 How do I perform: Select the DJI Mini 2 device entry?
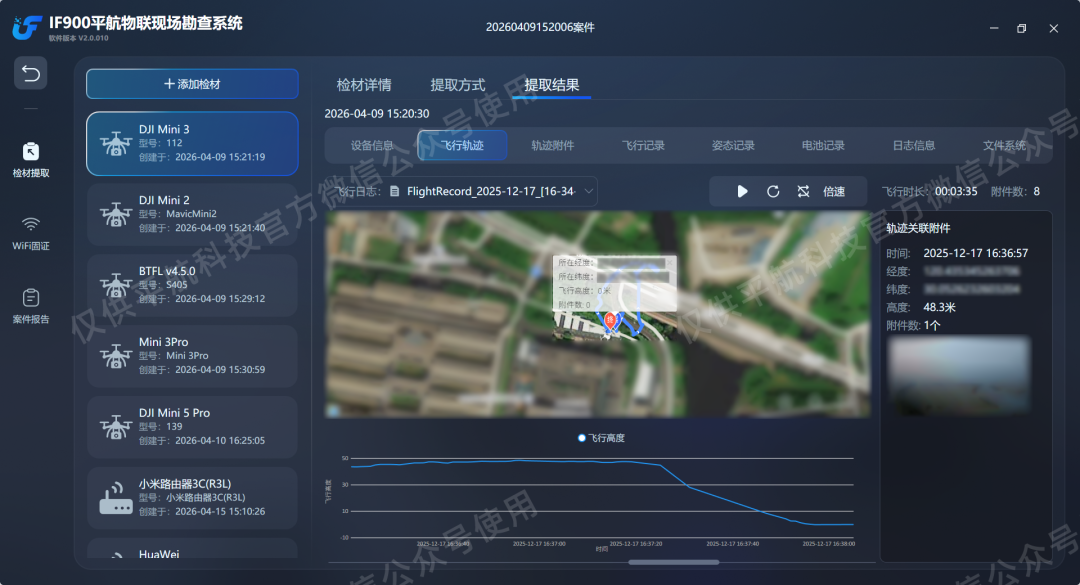coord(192,214)
